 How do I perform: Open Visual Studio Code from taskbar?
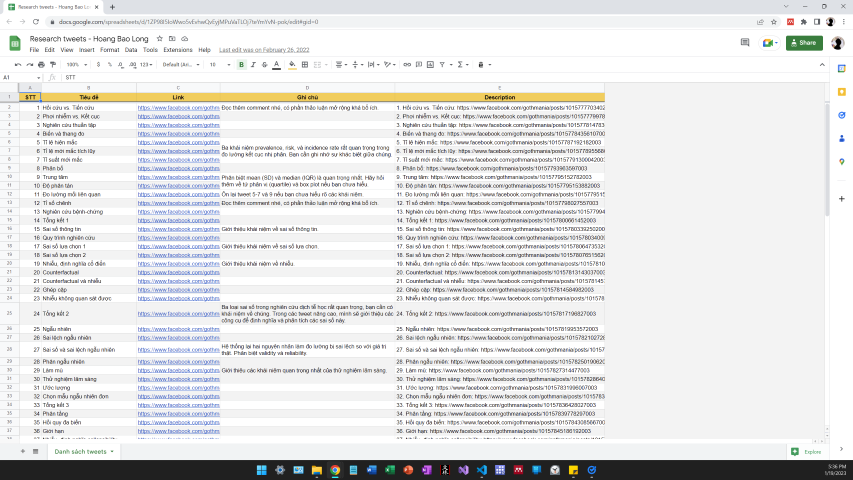point(481,470)
